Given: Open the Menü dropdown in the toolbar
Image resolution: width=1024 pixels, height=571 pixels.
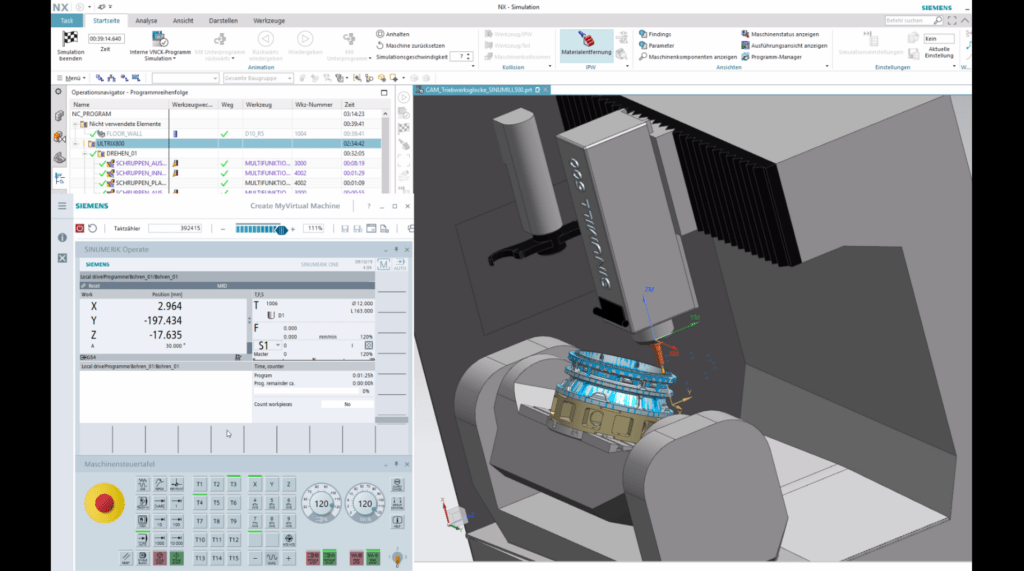Looking at the screenshot, I should click(72, 78).
